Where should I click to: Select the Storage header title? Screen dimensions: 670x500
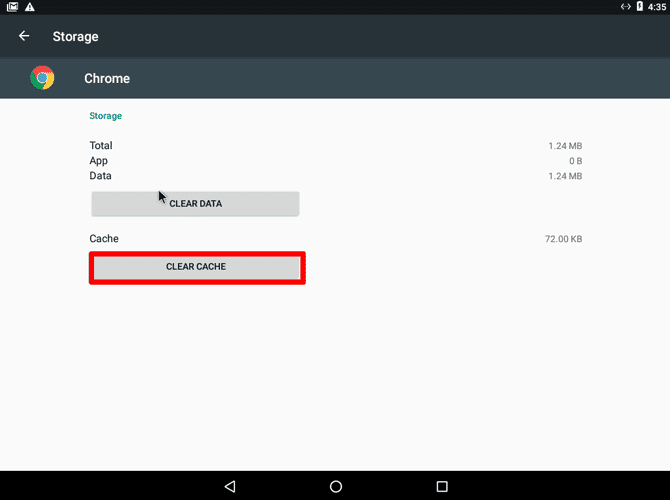[76, 37]
